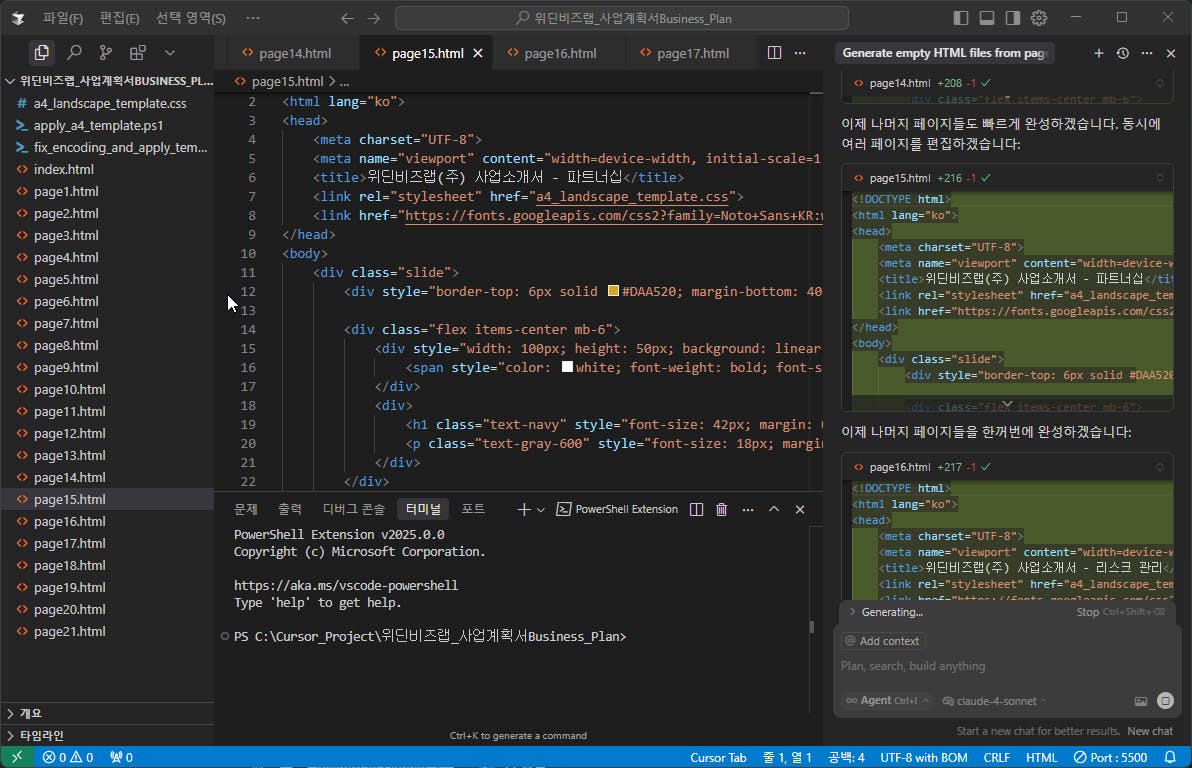Click the Cursor Tab status item
This screenshot has height=768, width=1192.
(x=718, y=757)
